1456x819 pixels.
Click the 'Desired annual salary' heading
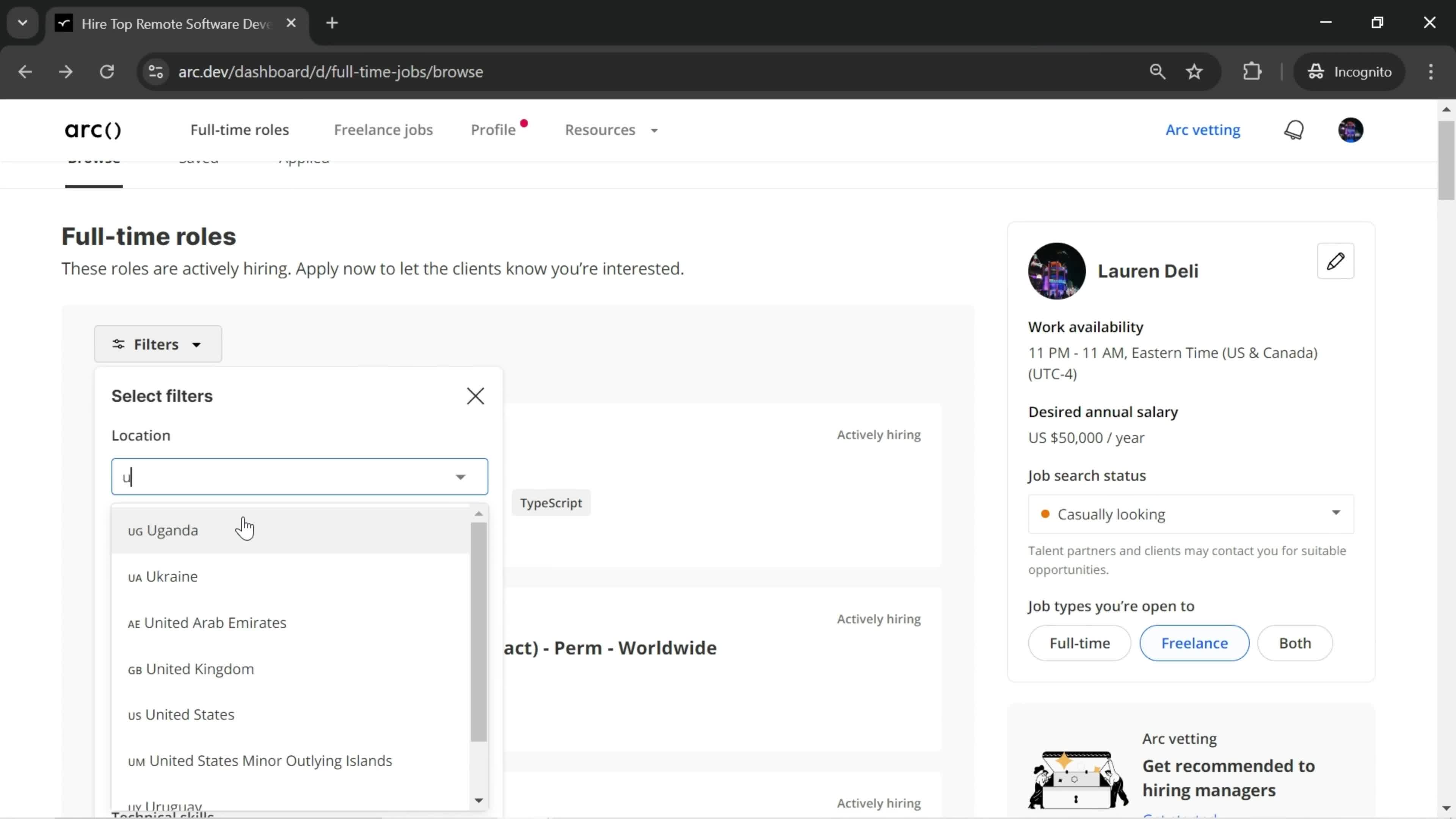(1103, 412)
